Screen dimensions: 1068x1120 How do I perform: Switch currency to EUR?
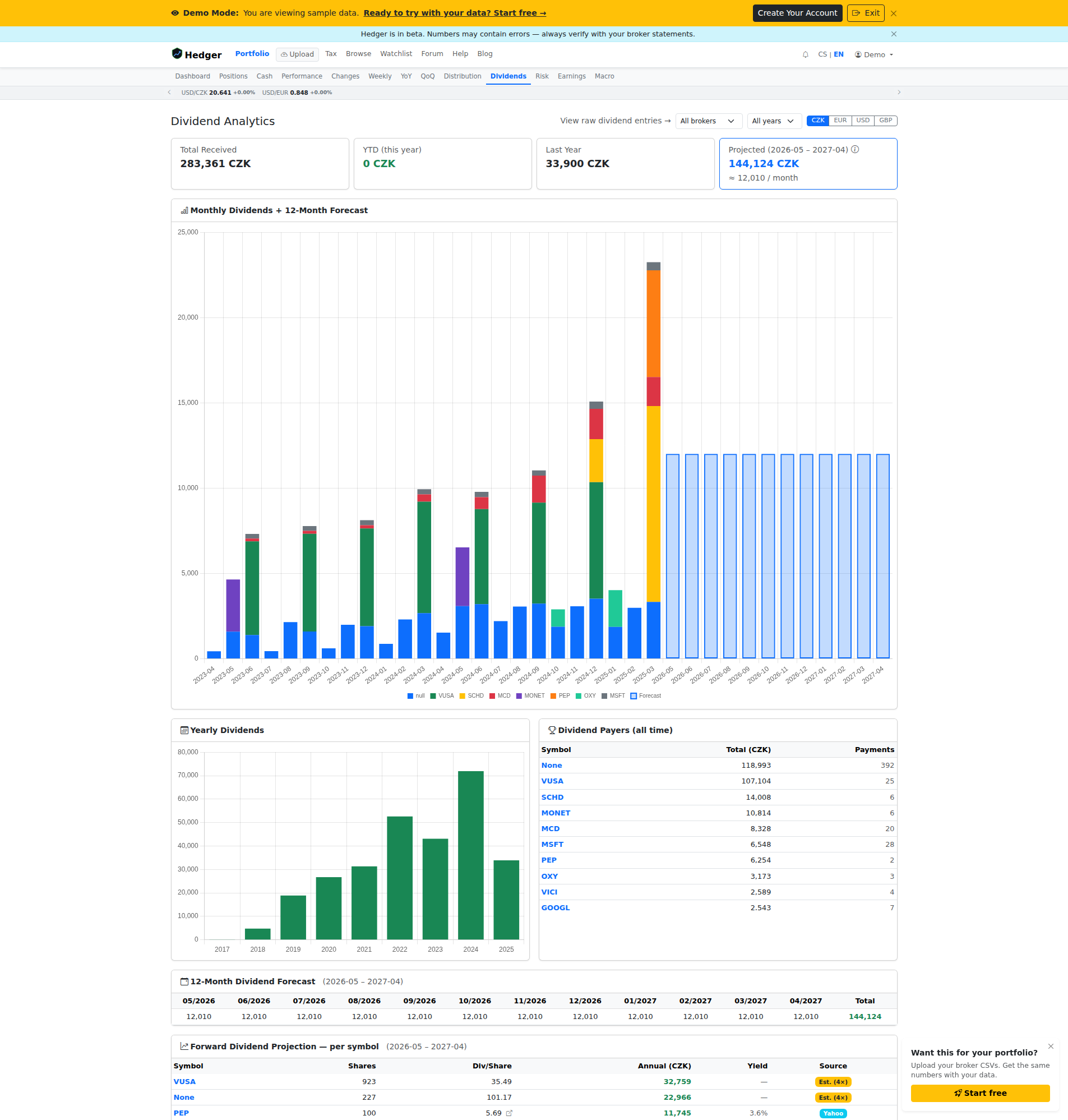coord(840,121)
